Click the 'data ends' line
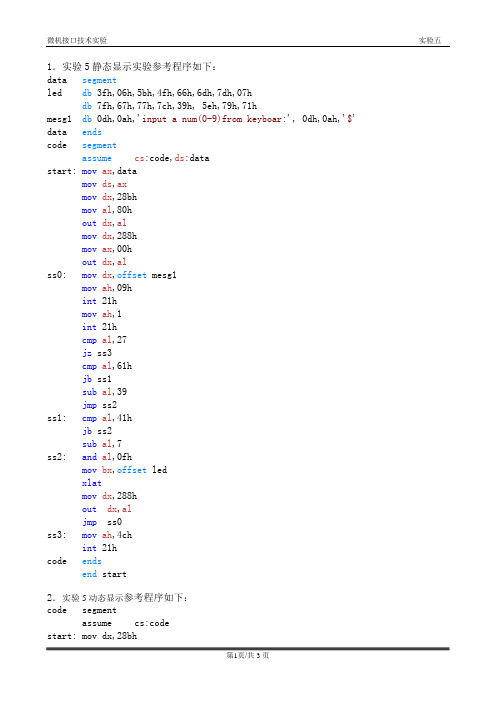The width and height of the screenshot is (496, 702). (74, 132)
